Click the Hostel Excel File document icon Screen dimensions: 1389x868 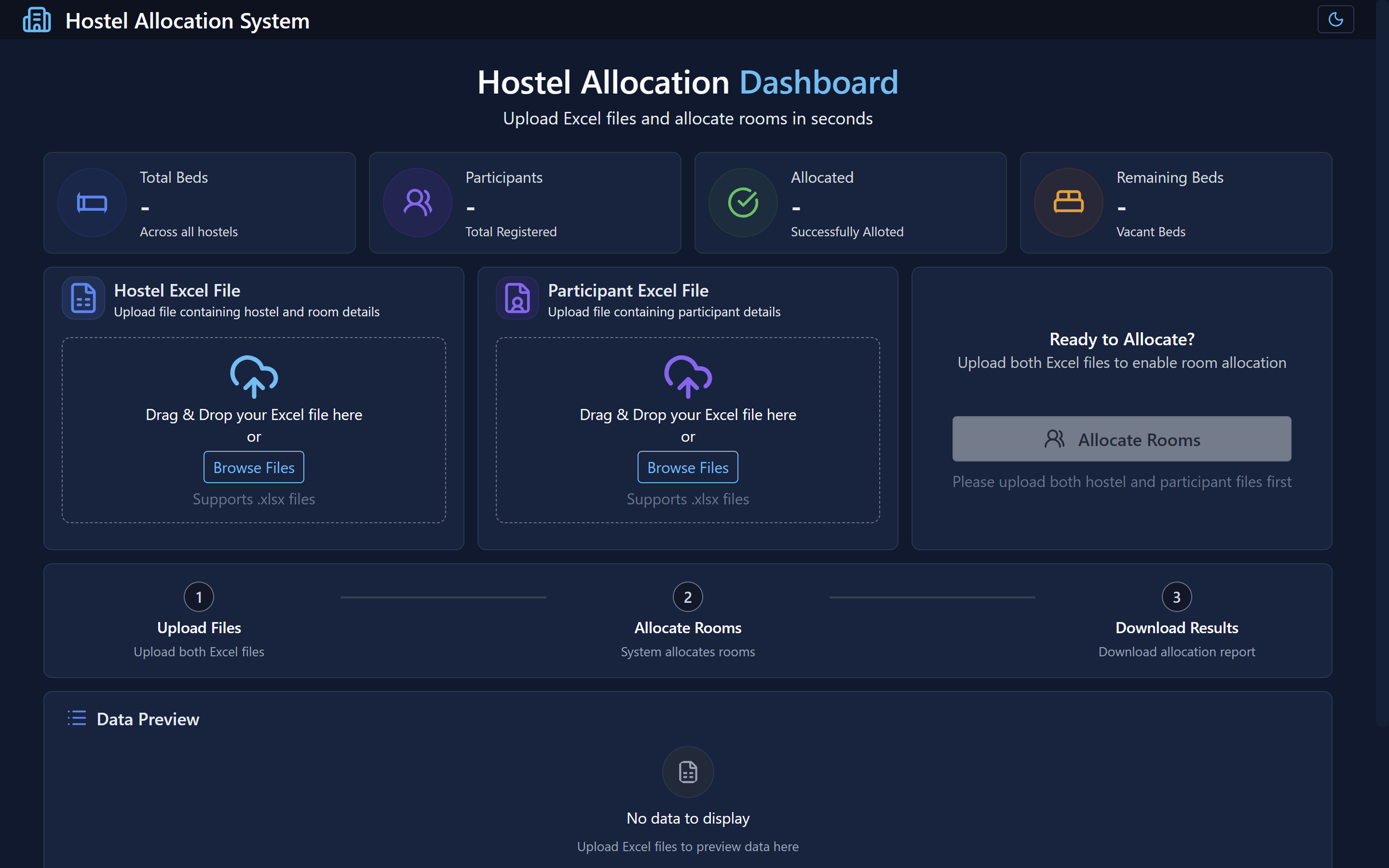coord(83,298)
